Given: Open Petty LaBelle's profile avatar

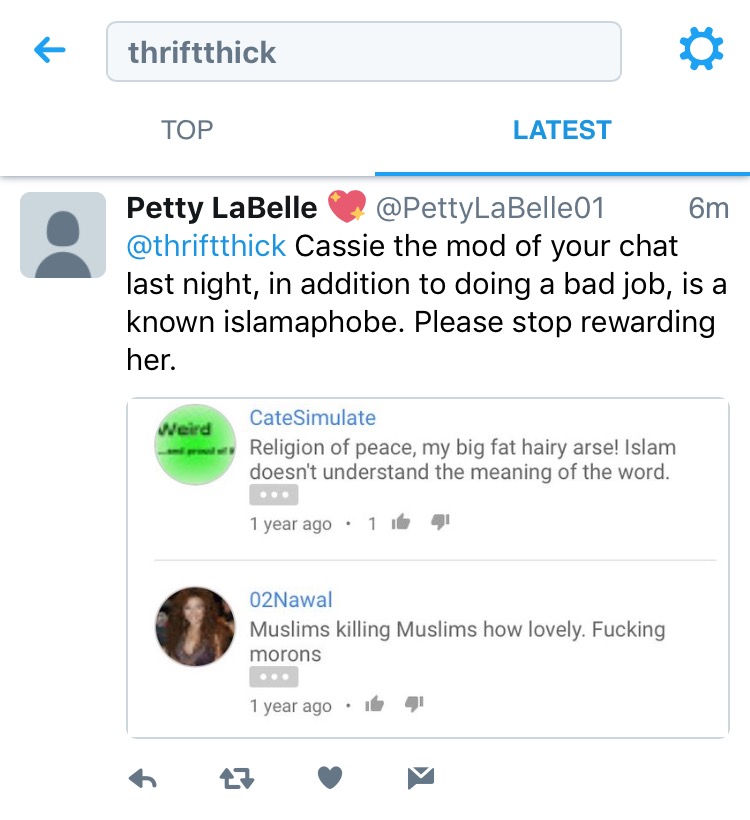Looking at the screenshot, I should pyautogui.click(x=63, y=235).
